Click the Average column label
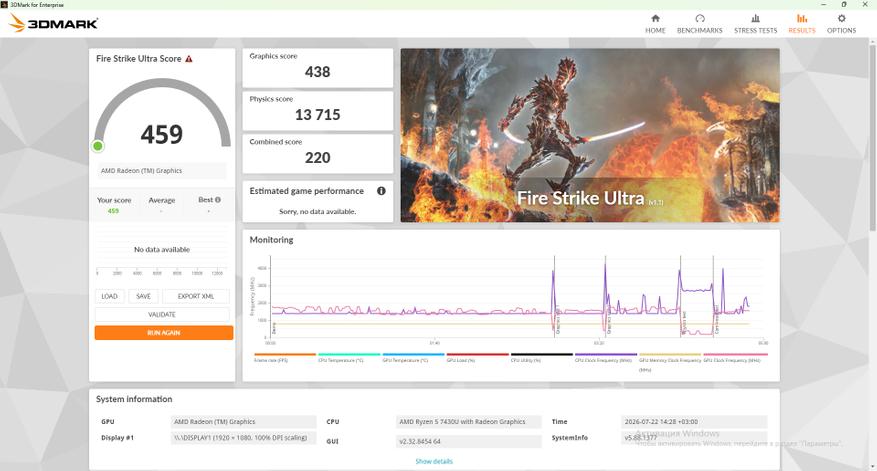Screen dimensions: 877x471 pos(162,200)
